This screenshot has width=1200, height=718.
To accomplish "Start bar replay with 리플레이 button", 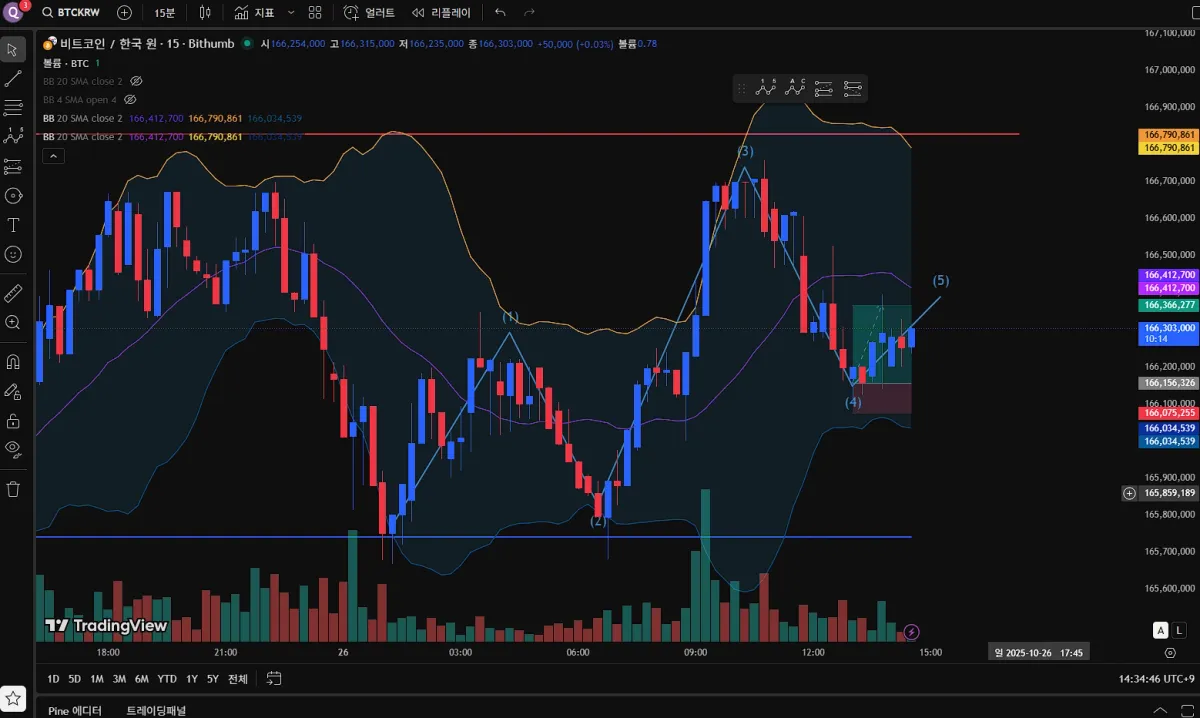I will 441,13.
